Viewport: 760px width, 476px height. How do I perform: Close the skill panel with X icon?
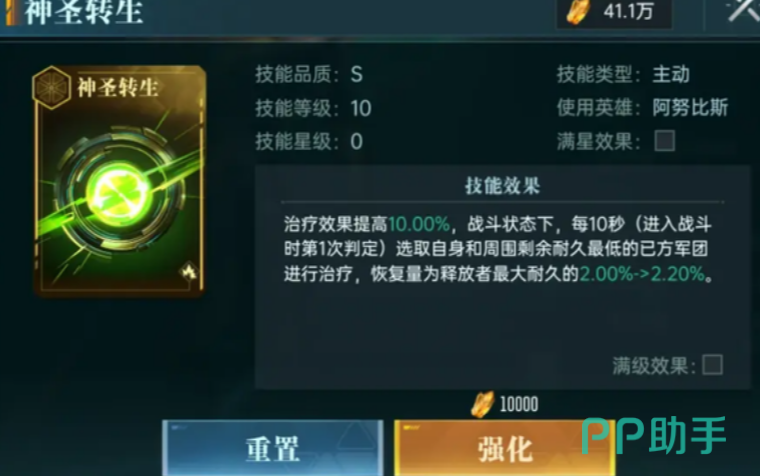742,10
